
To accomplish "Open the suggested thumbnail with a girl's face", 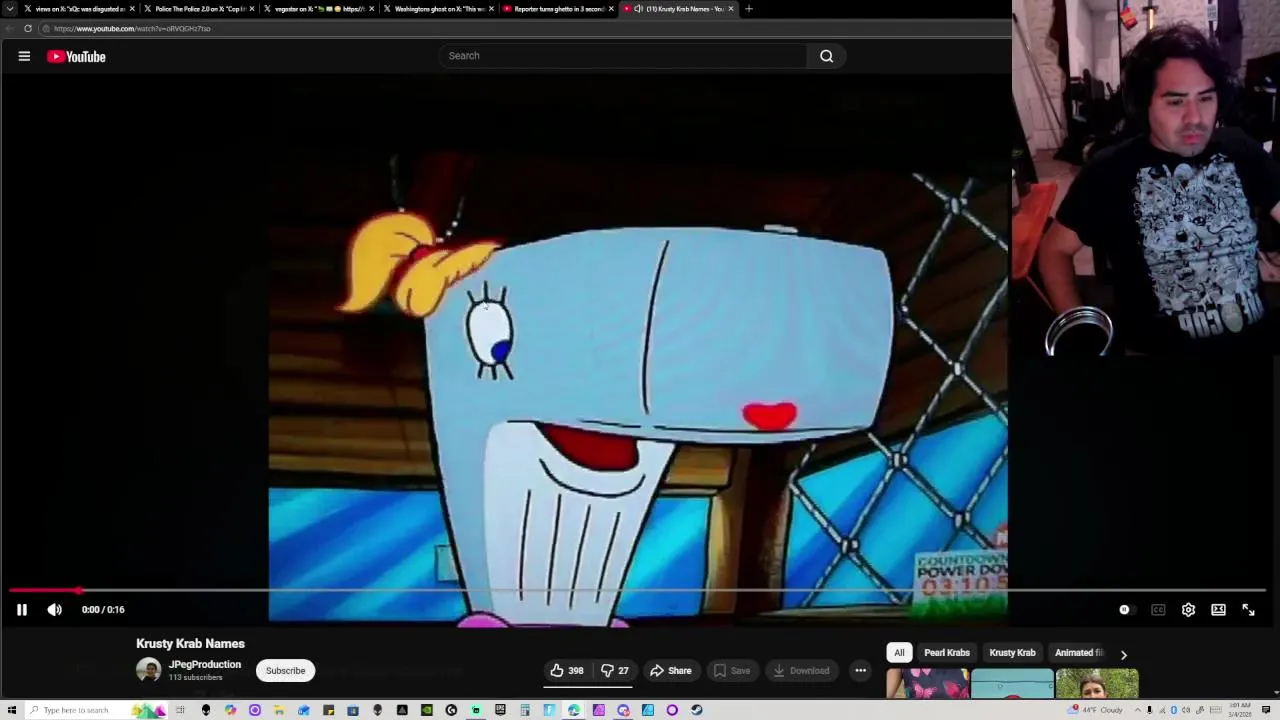I will (1097, 684).
